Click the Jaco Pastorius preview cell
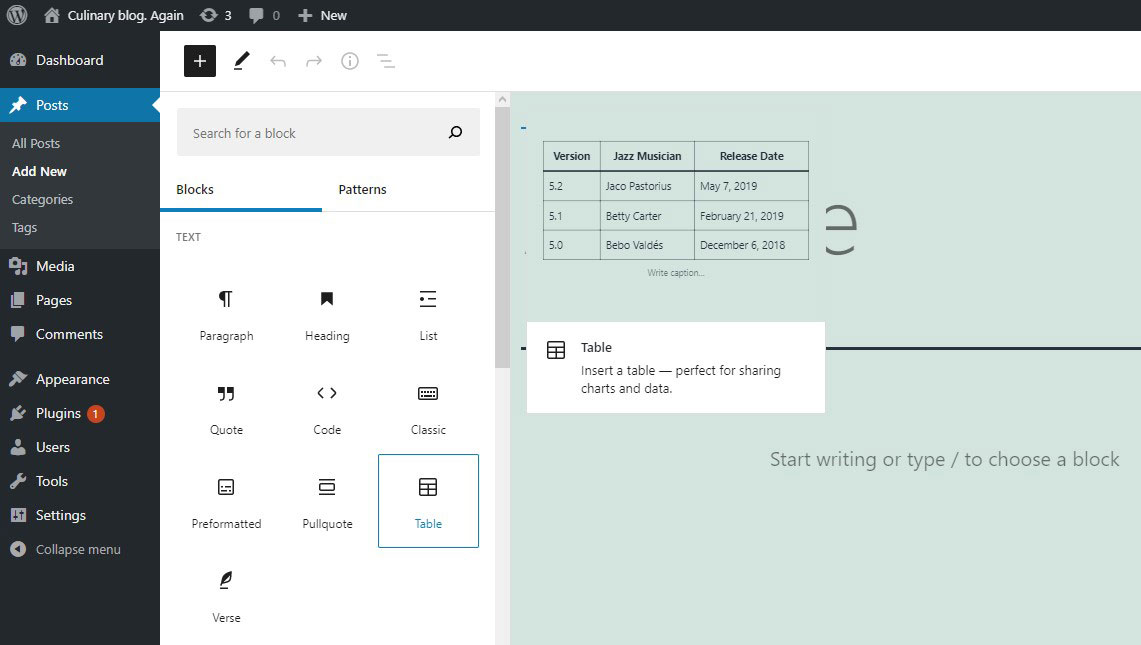The image size is (1141, 645). (x=647, y=186)
